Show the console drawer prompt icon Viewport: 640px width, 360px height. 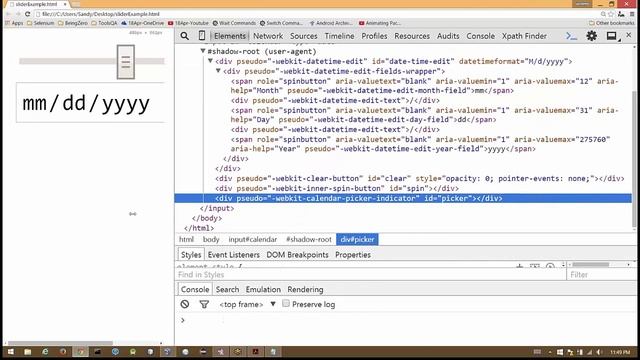coord(571,36)
